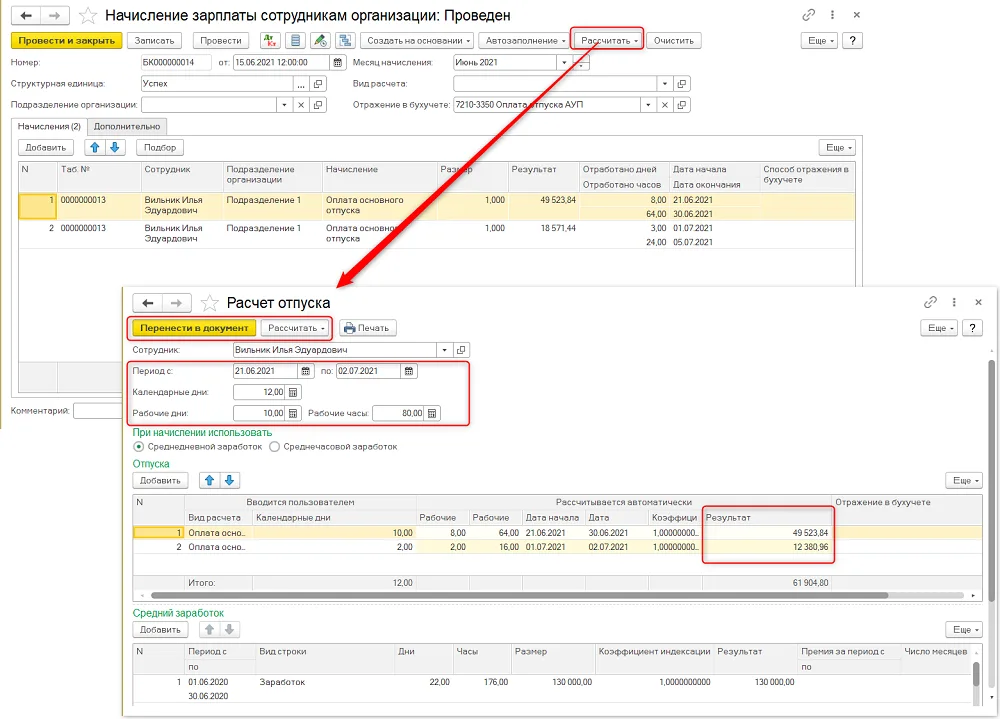Open the Еще menu in Средний заработок section
Viewport: 1000px width, 719px height.
point(964,630)
